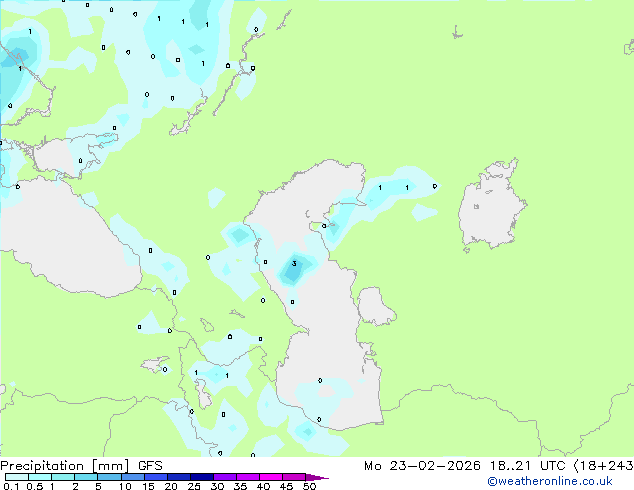Choose the 25–30 mm navy legend swatch
The height and width of the screenshot is (490, 634).
coord(201,477)
